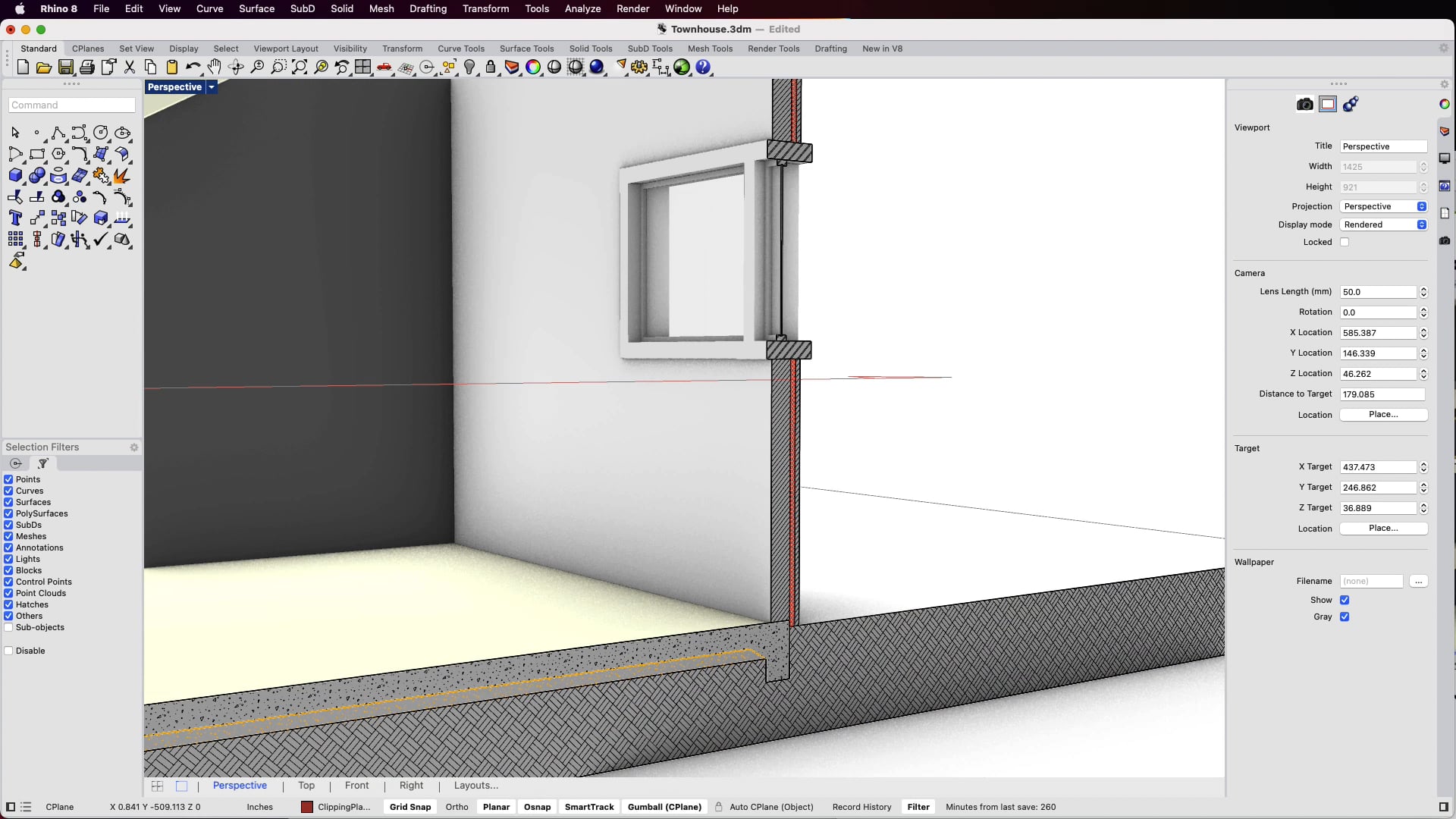Select the Box solid tool

pos(15,176)
